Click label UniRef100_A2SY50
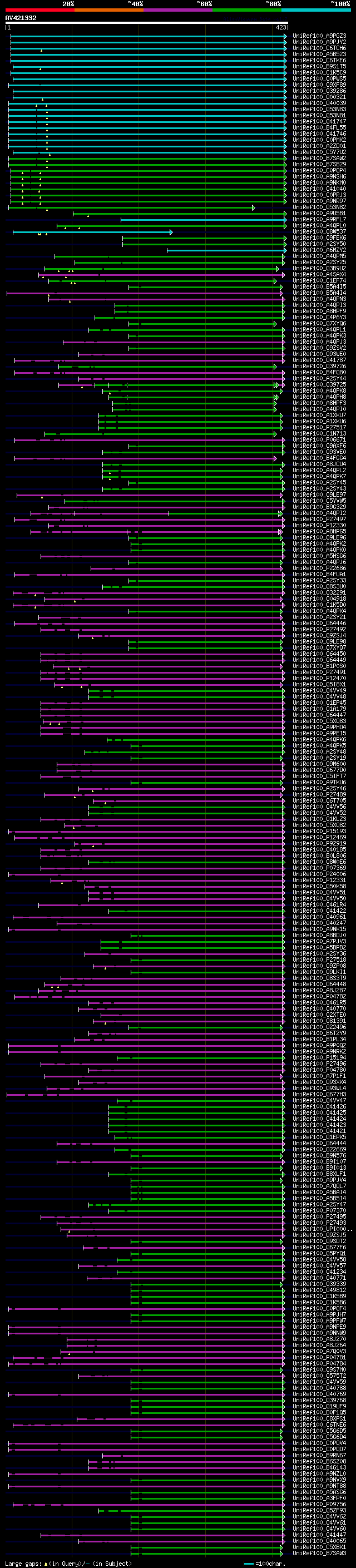 coord(319,244)
